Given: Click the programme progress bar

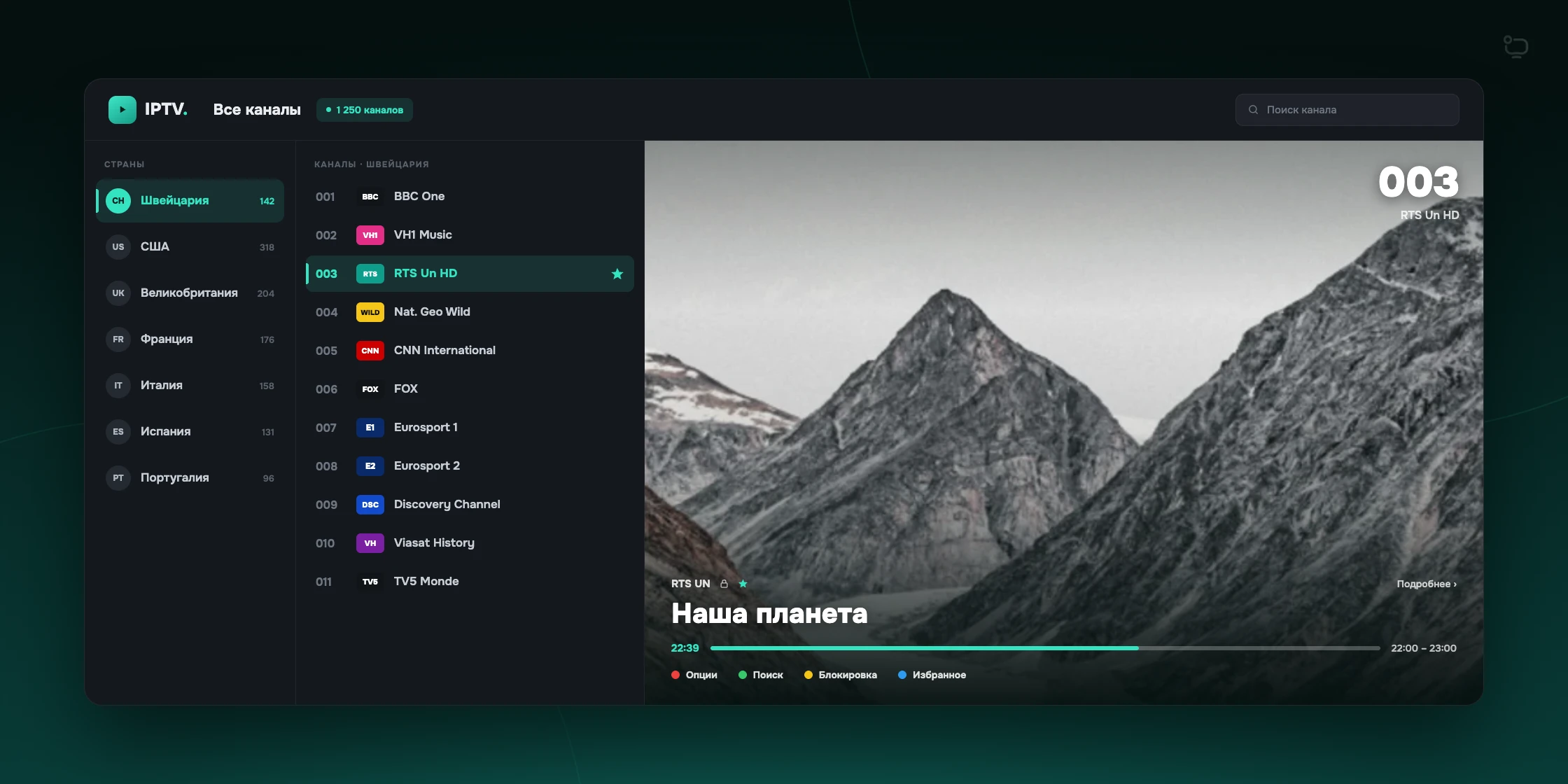Looking at the screenshot, I should (x=1045, y=648).
